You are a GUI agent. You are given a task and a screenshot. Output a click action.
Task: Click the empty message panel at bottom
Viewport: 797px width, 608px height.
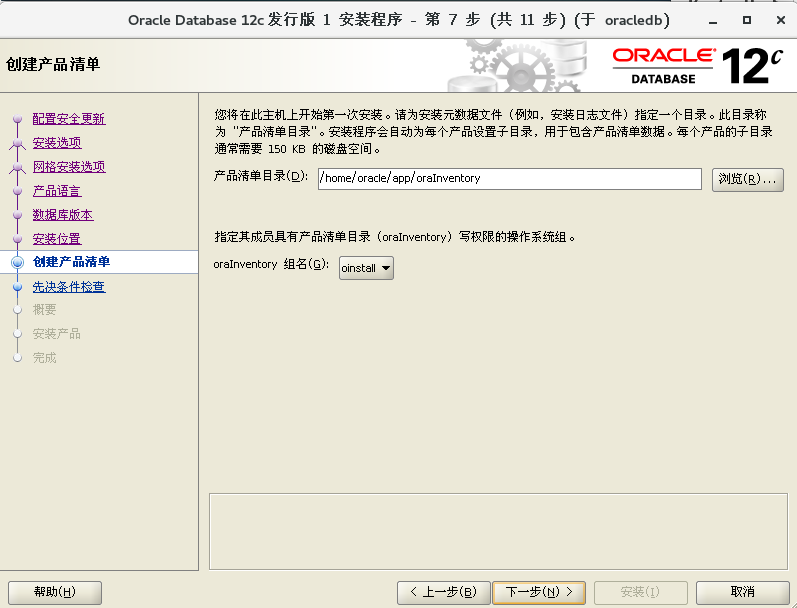(498, 532)
